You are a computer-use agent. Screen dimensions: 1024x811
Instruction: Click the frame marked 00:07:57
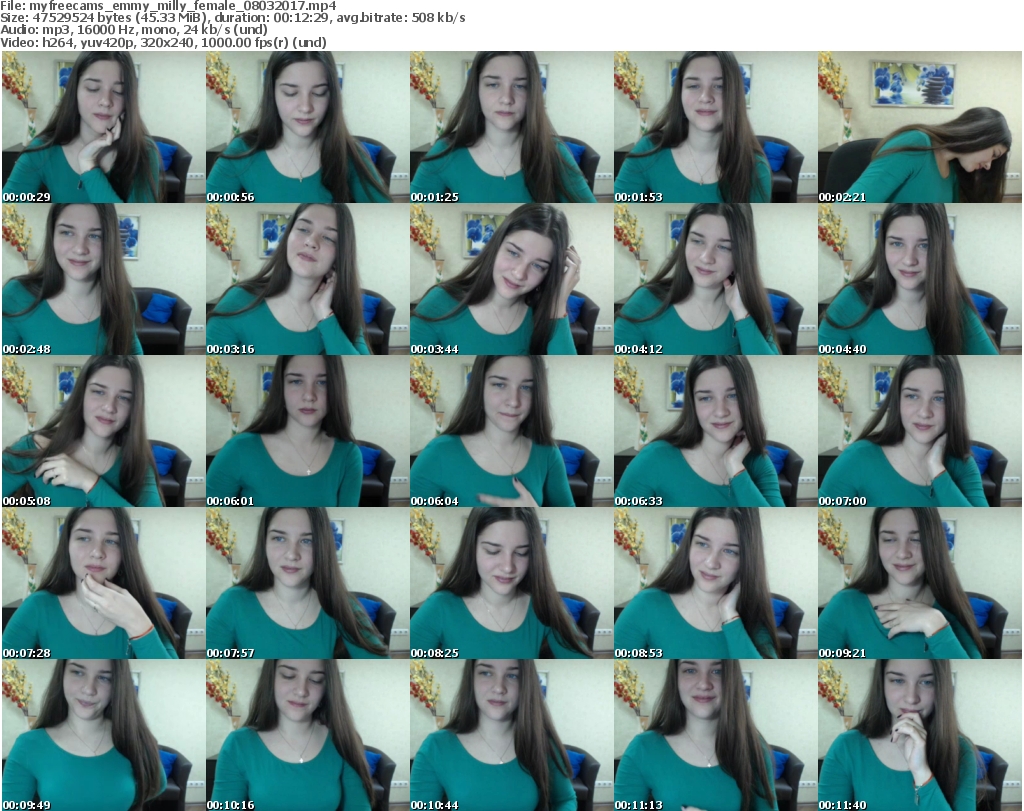(307, 583)
